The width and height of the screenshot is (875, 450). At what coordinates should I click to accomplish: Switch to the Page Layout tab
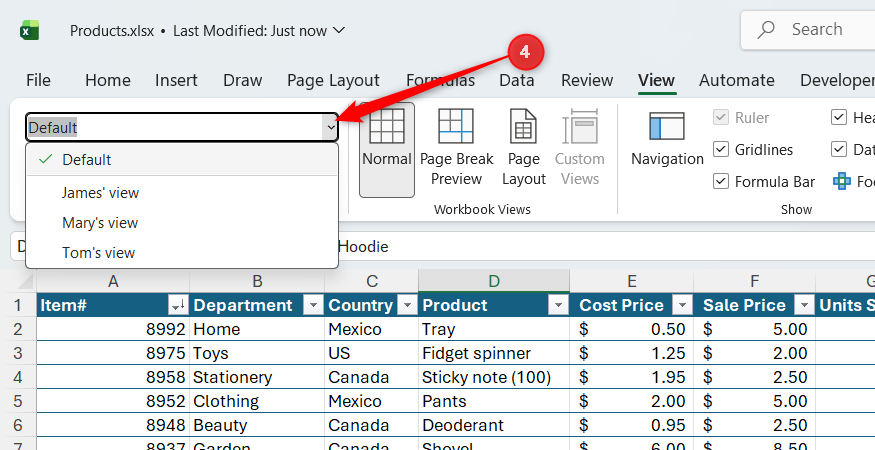pos(333,80)
